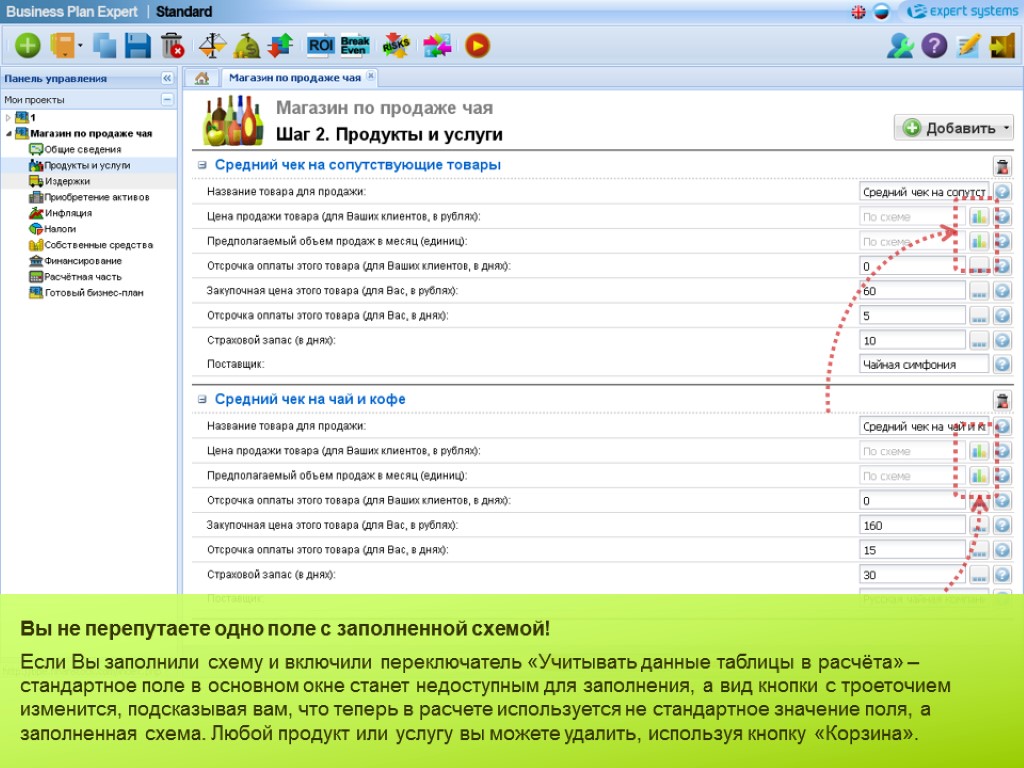Open ellipsis scheme for Закупочная цена 60
The height and width of the screenshot is (768, 1024).
pos(979,291)
